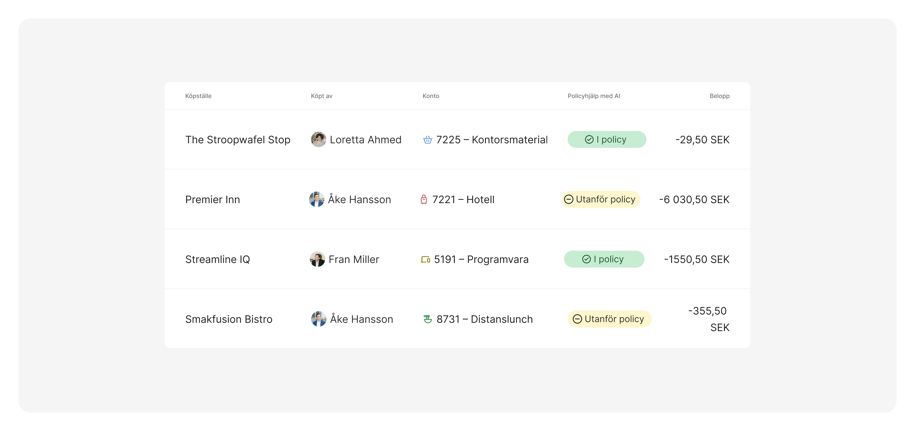Click the 'Utanför policy' badge for Smakfusion Bistro
This screenshot has height=431, width=915.
[609, 319]
